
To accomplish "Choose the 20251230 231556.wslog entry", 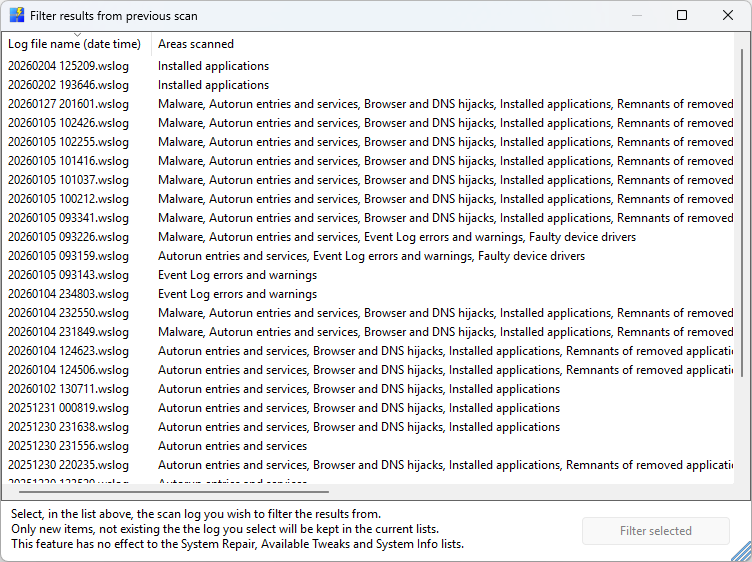I will pos(68,446).
